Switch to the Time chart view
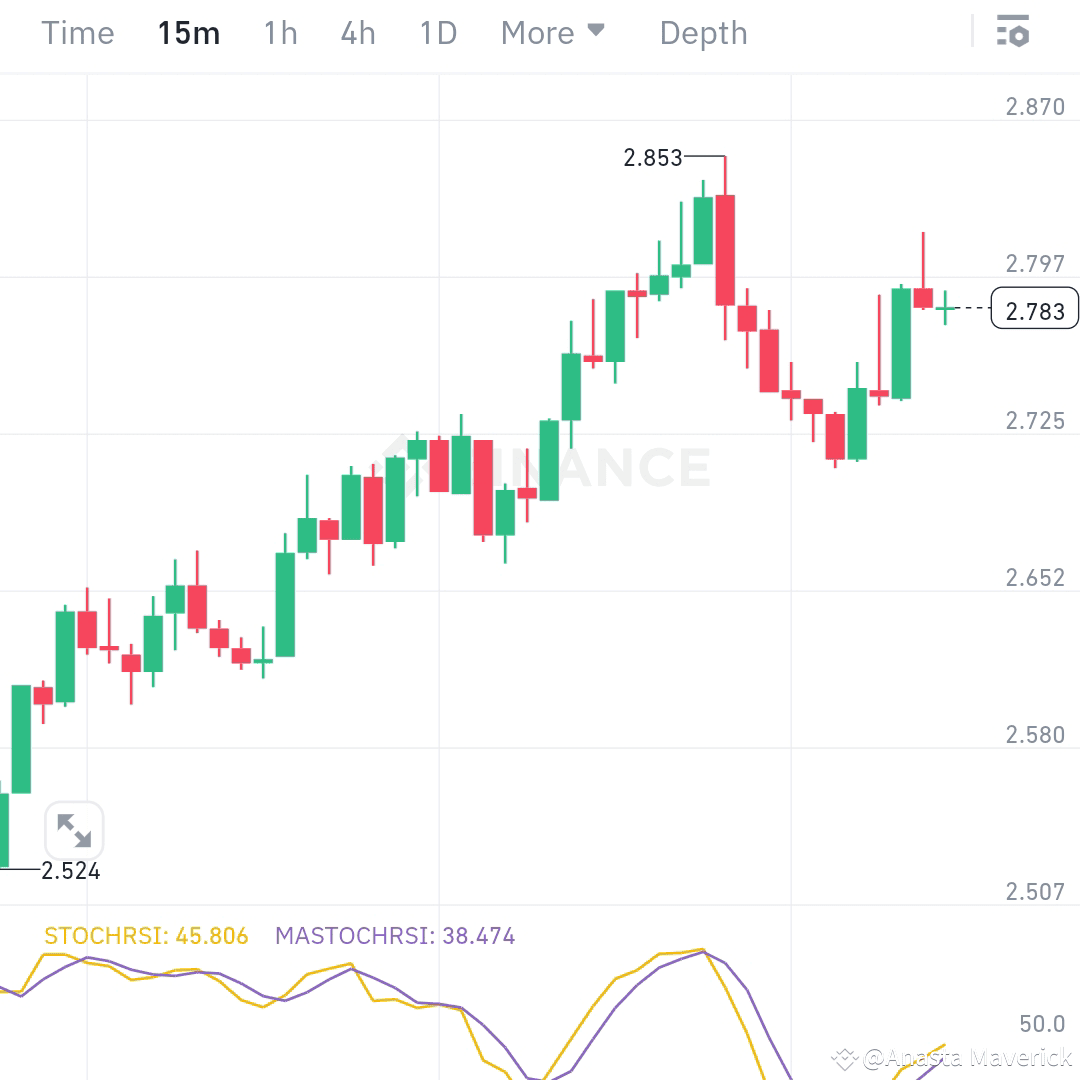The height and width of the screenshot is (1080, 1080). tap(77, 32)
